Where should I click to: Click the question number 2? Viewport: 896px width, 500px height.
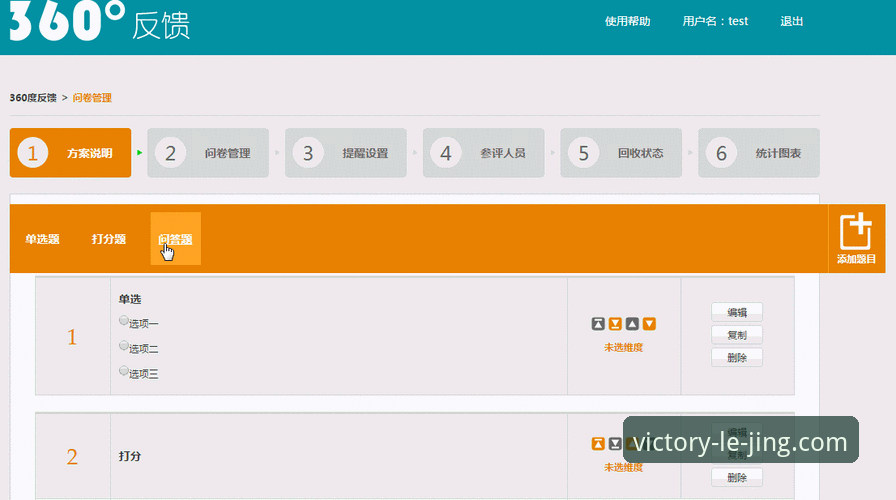click(x=72, y=457)
